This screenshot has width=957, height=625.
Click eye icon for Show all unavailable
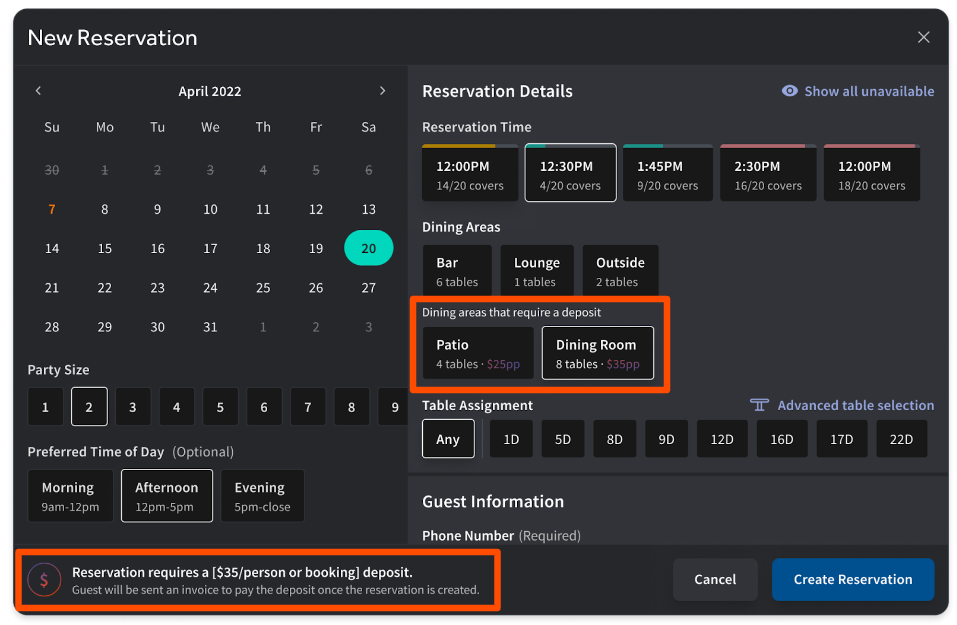tap(790, 91)
